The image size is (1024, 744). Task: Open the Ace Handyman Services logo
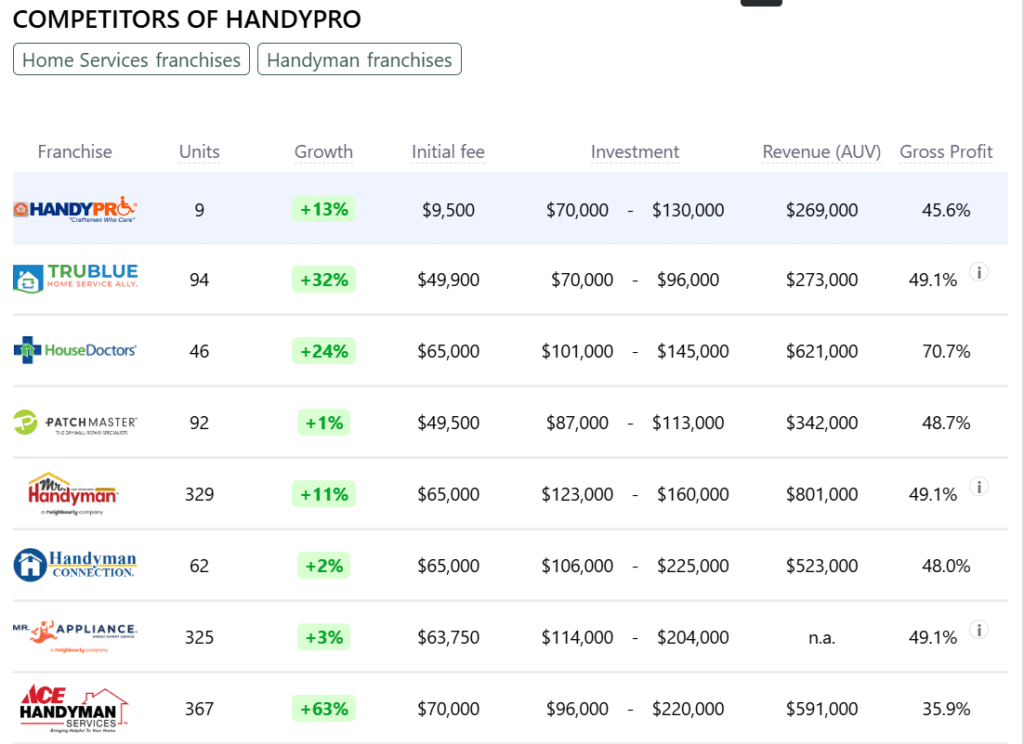pyautogui.click(x=73, y=709)
